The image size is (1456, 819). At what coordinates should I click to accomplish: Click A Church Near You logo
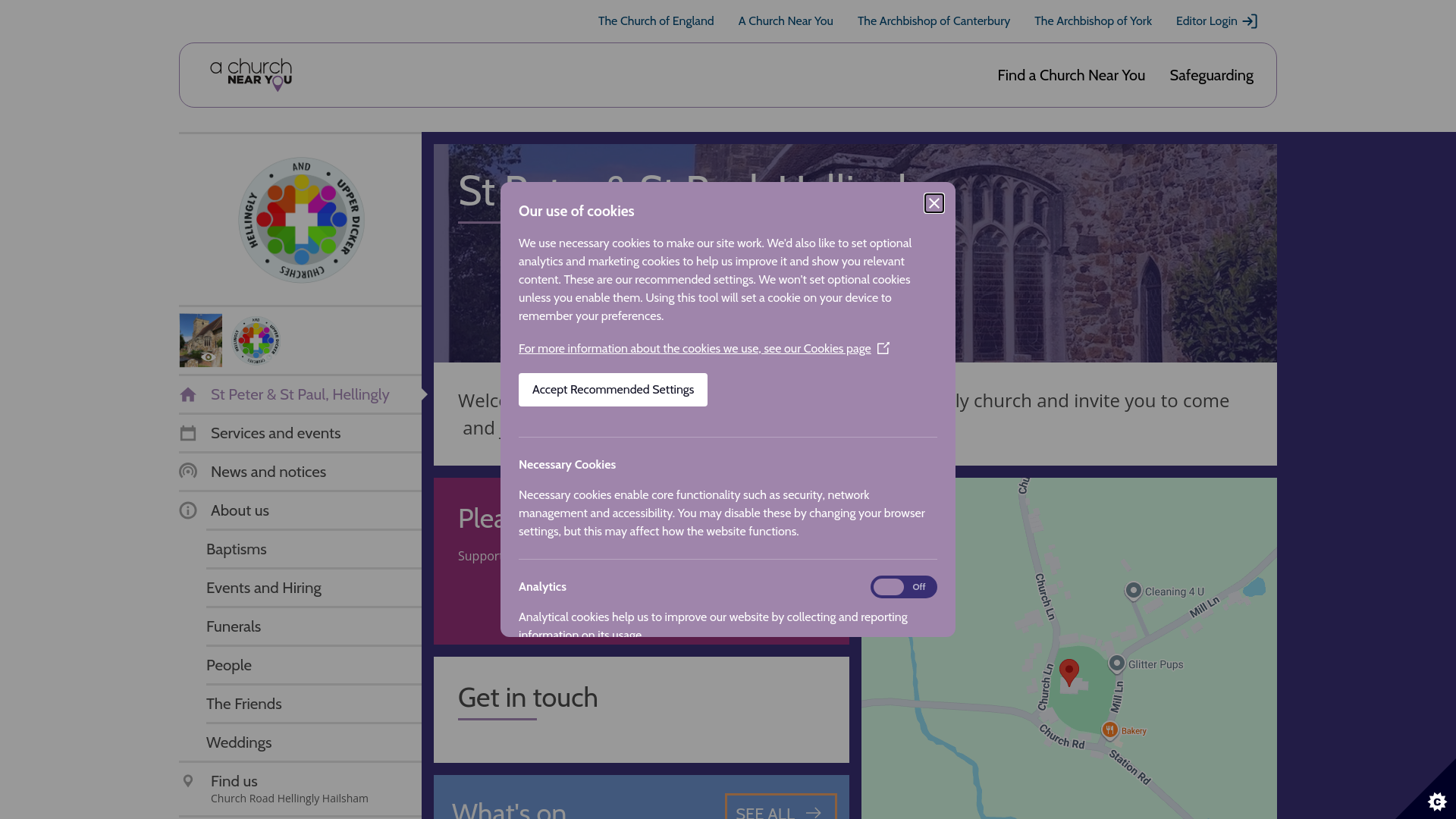(251, 75)
